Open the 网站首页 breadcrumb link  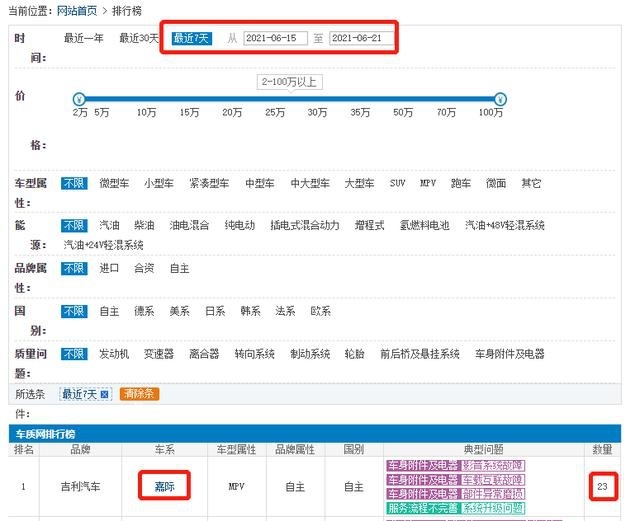pos(77,11)
